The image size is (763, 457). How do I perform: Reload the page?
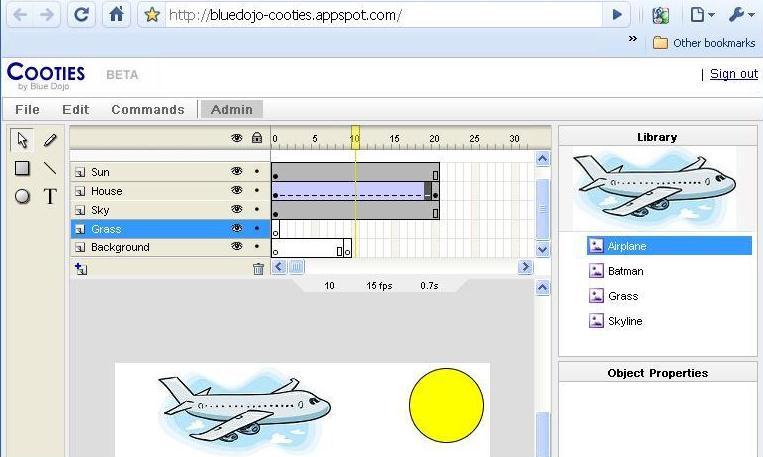81,15
